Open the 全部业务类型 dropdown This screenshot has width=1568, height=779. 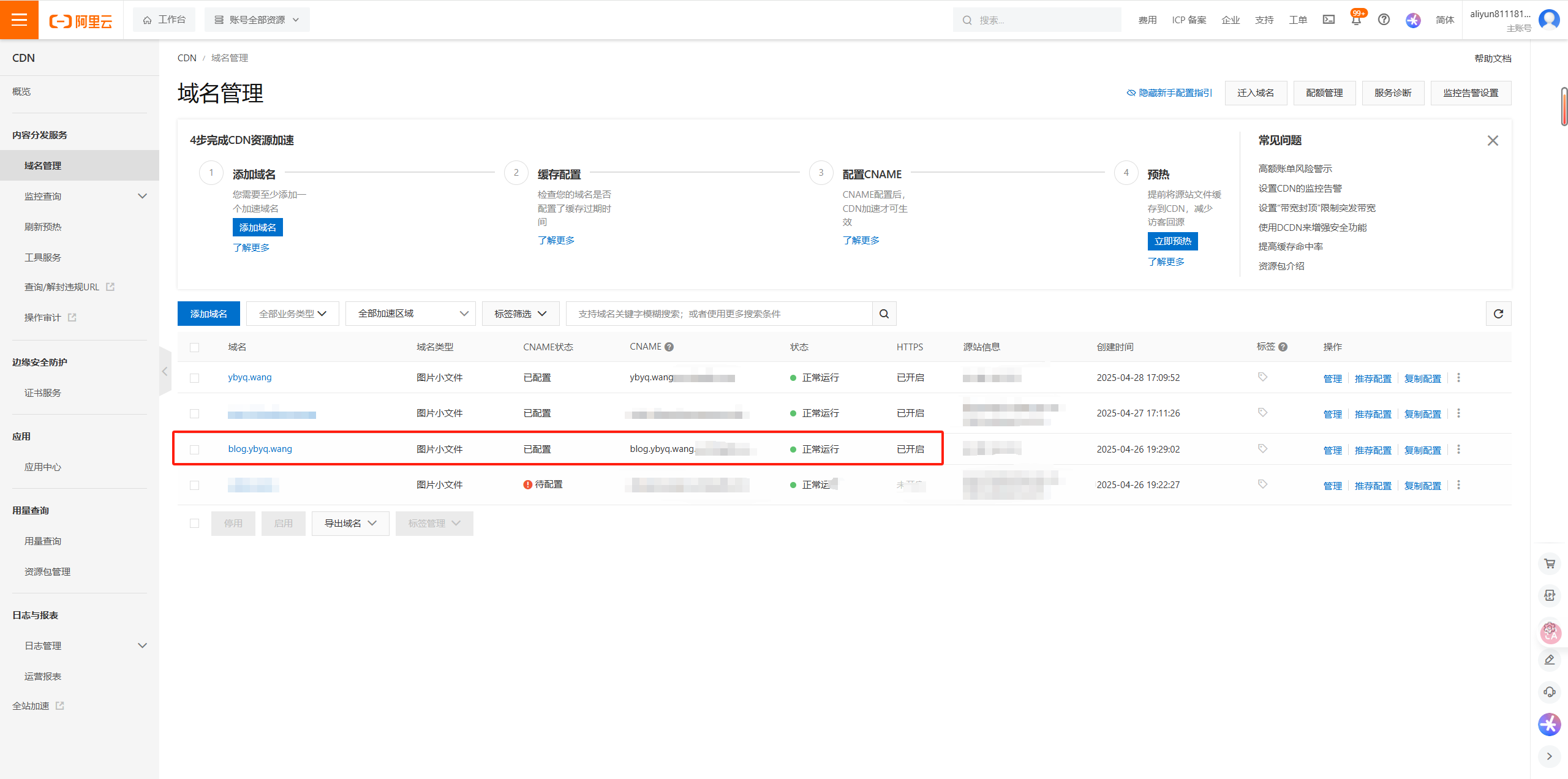pos(292,314)
